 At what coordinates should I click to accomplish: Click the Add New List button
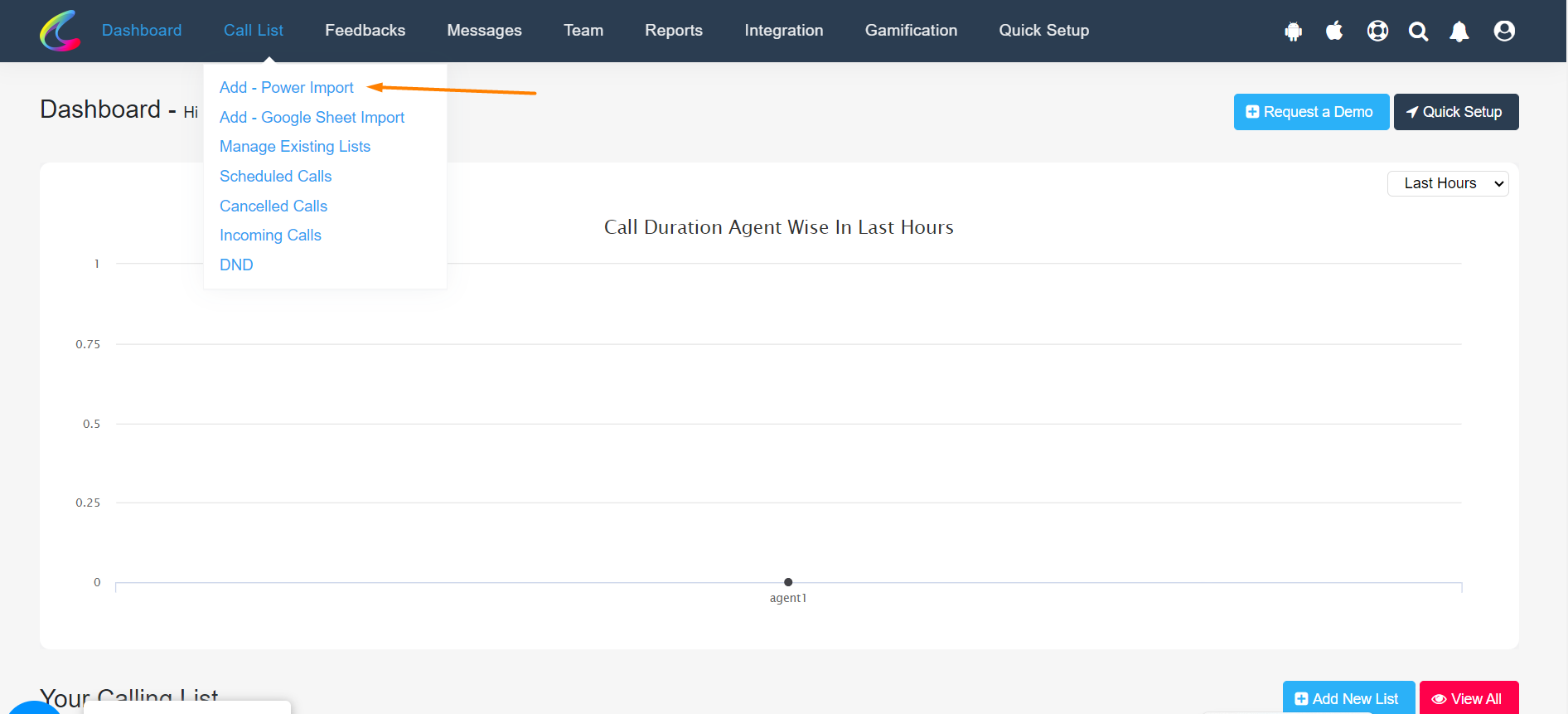[x=1348, y=698]
